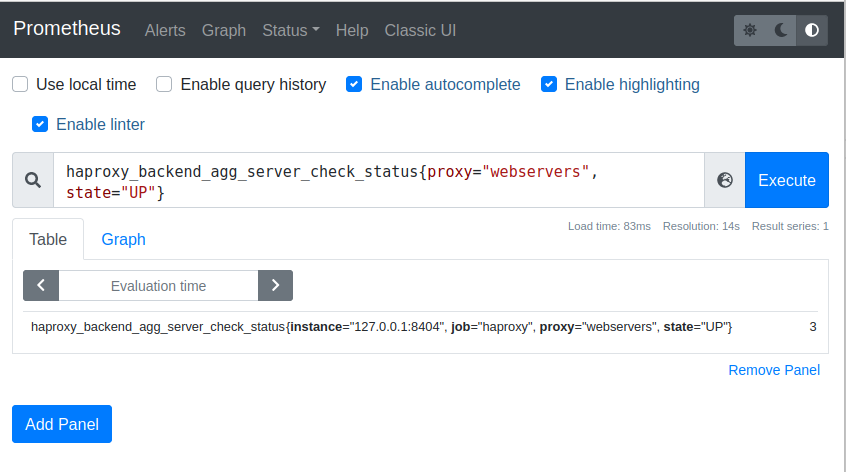Open Alerts page from navbar

point(165,30)
